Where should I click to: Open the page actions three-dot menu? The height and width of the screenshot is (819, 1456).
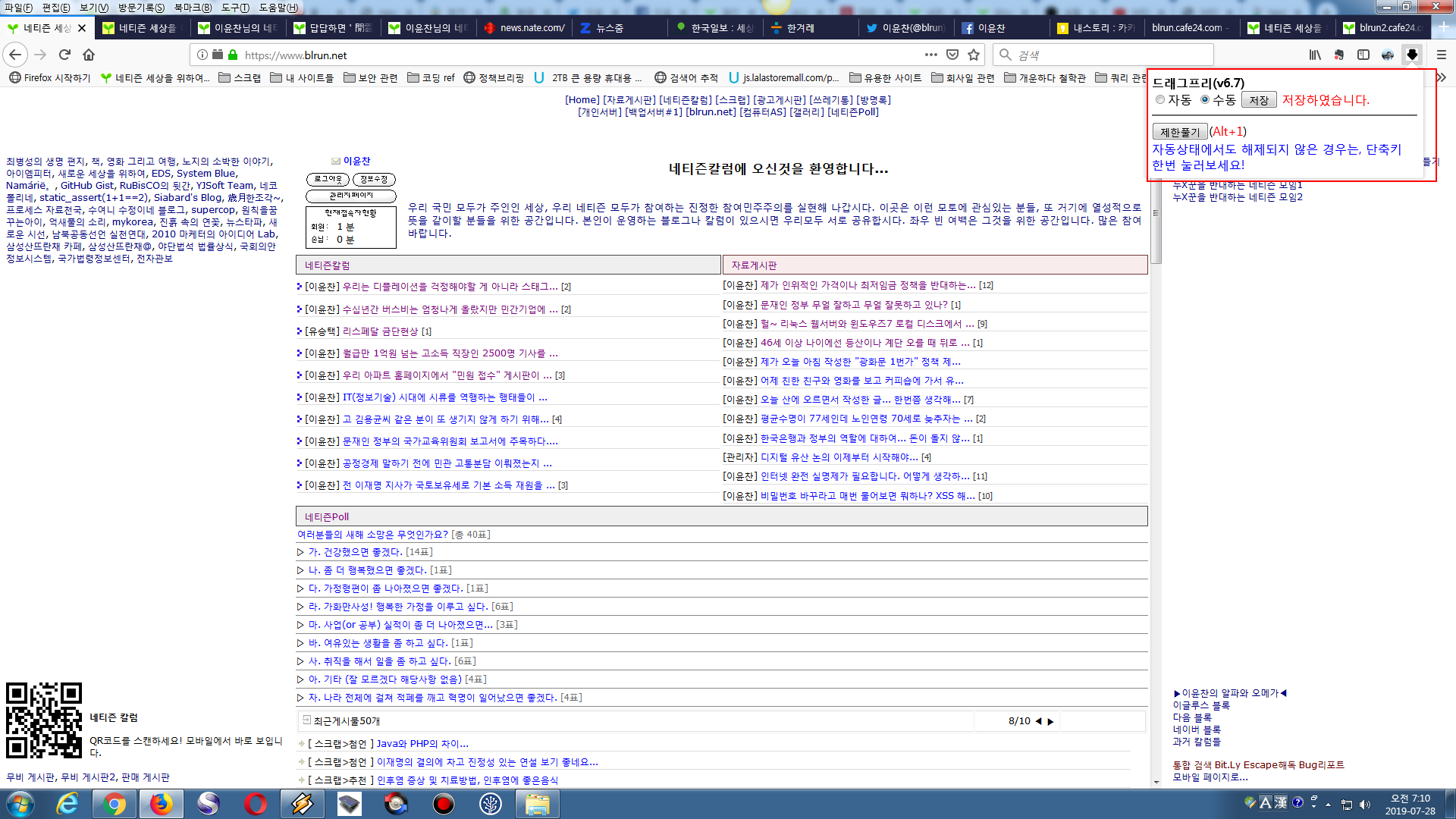point(930,55)
